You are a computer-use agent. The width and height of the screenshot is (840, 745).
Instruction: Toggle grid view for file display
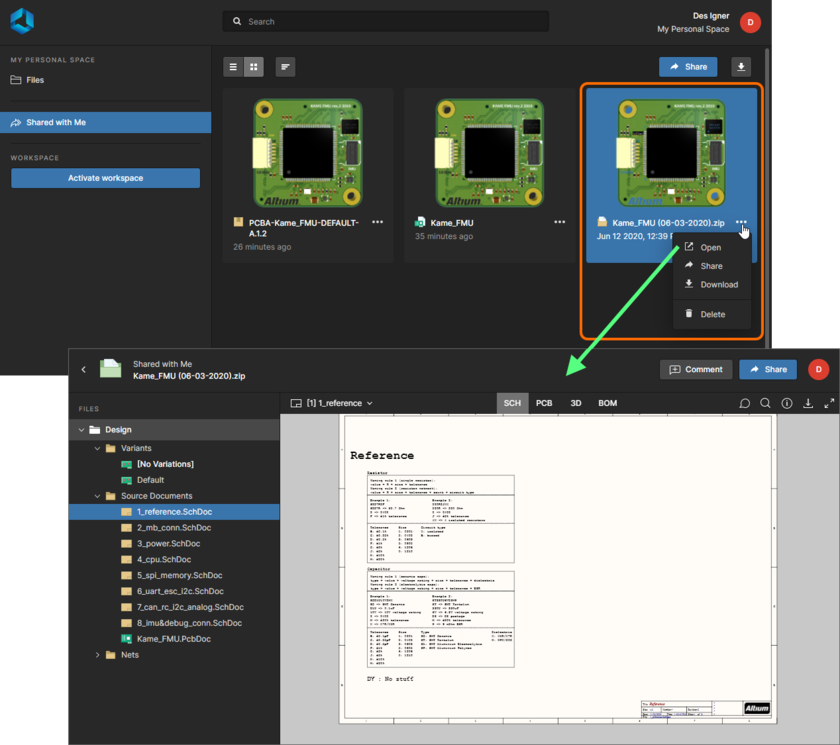pos(253,67)
